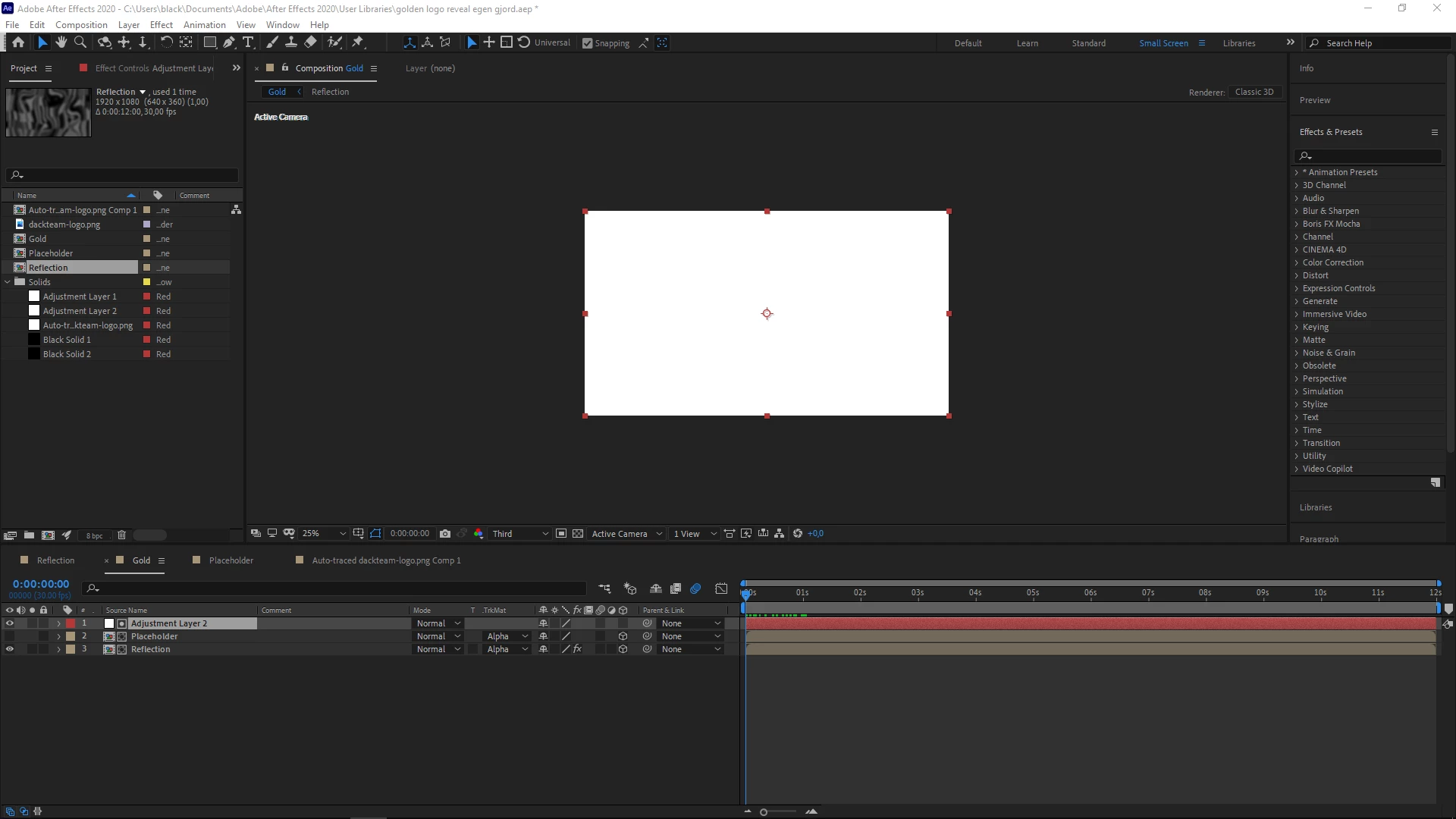Image resolution: width=1456 pixels, height=819 pixels.
Task: Delete selected project item with trash icon
Action: 121,535
